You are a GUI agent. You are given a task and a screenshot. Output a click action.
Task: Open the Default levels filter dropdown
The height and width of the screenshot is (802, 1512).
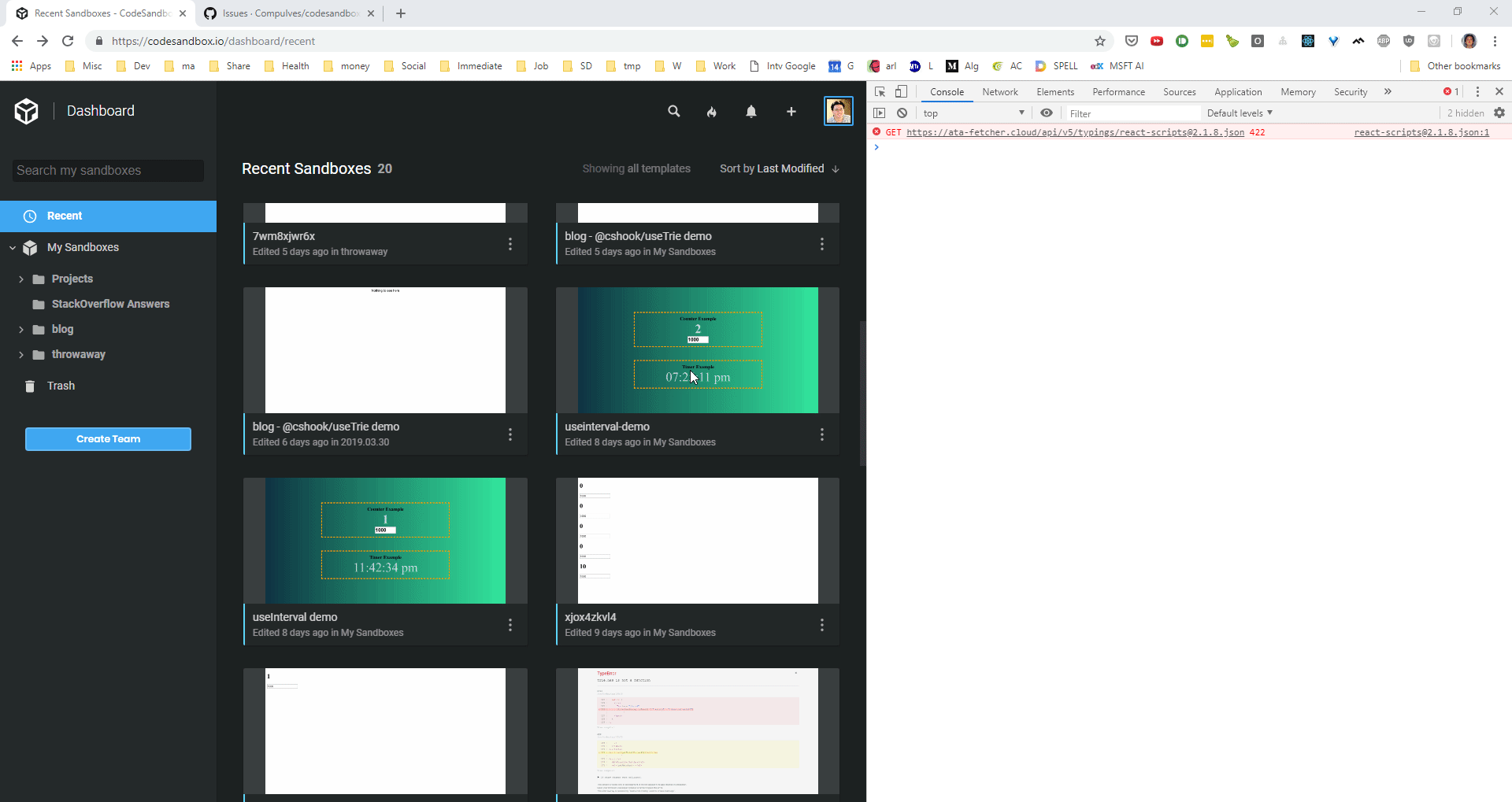(x=1239, y=113)
